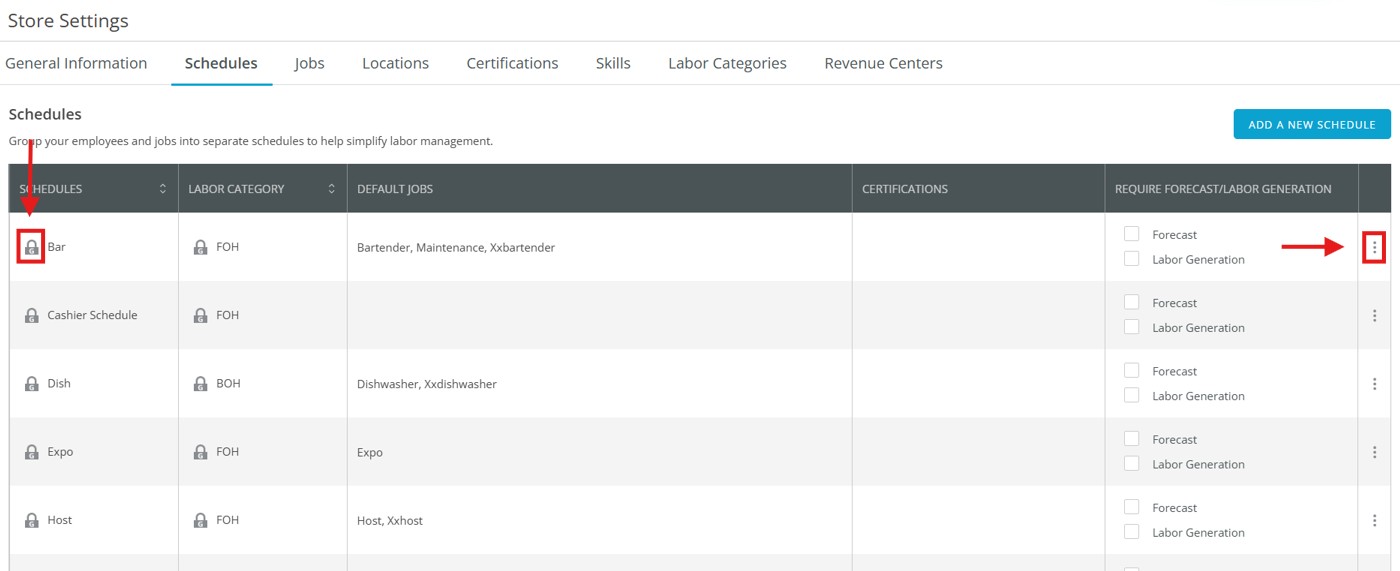Enable Forecast checkbox for Bar schedule
Viewport: 1400px width, 571px height.
tap(1131, 234)
